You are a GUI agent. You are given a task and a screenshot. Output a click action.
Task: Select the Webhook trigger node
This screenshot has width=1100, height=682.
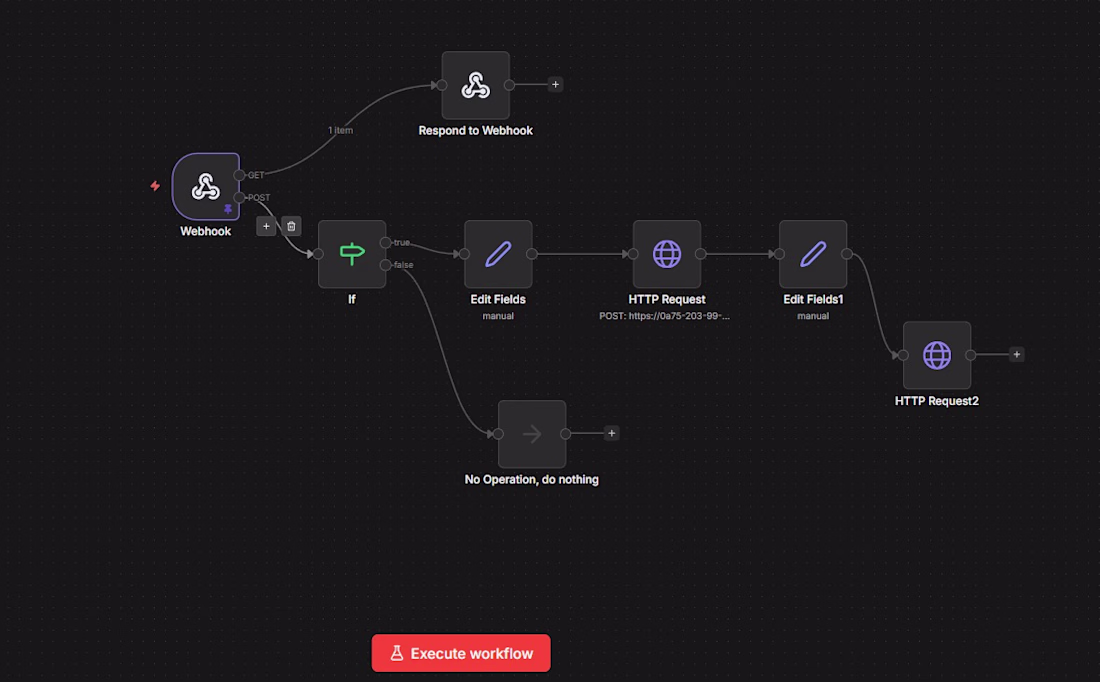206,187
